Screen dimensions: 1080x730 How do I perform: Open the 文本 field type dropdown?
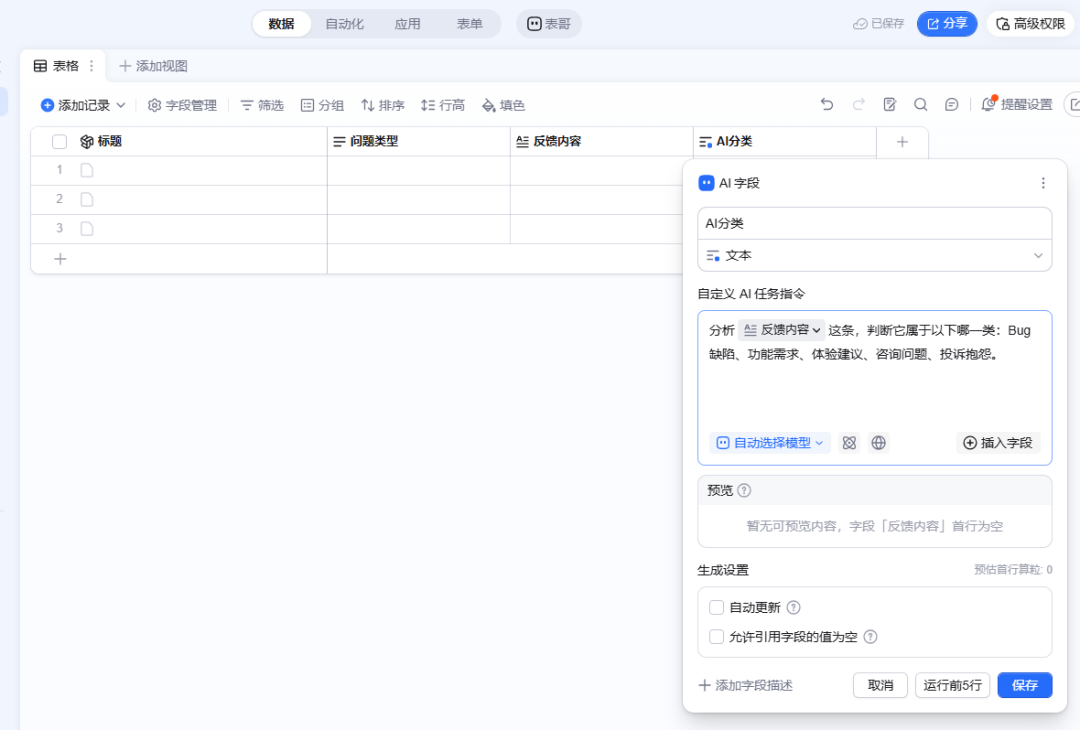874,256
